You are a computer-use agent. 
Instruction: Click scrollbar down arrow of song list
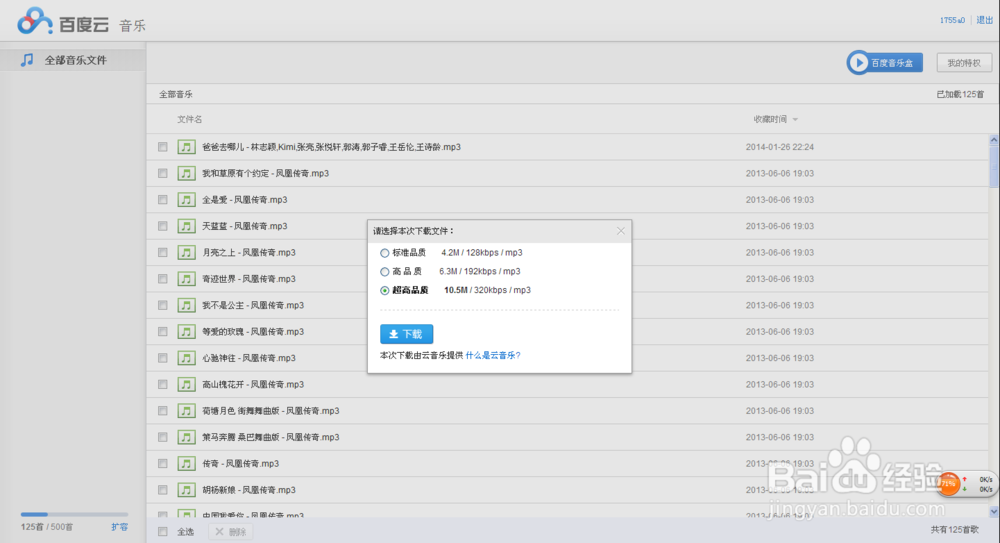tap(994, 512)
